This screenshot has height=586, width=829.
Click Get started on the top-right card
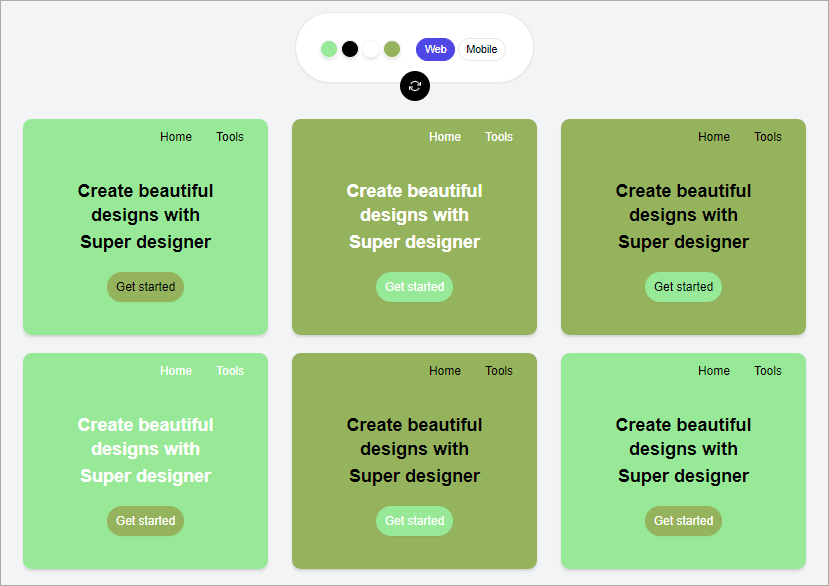tap(683, 287)
